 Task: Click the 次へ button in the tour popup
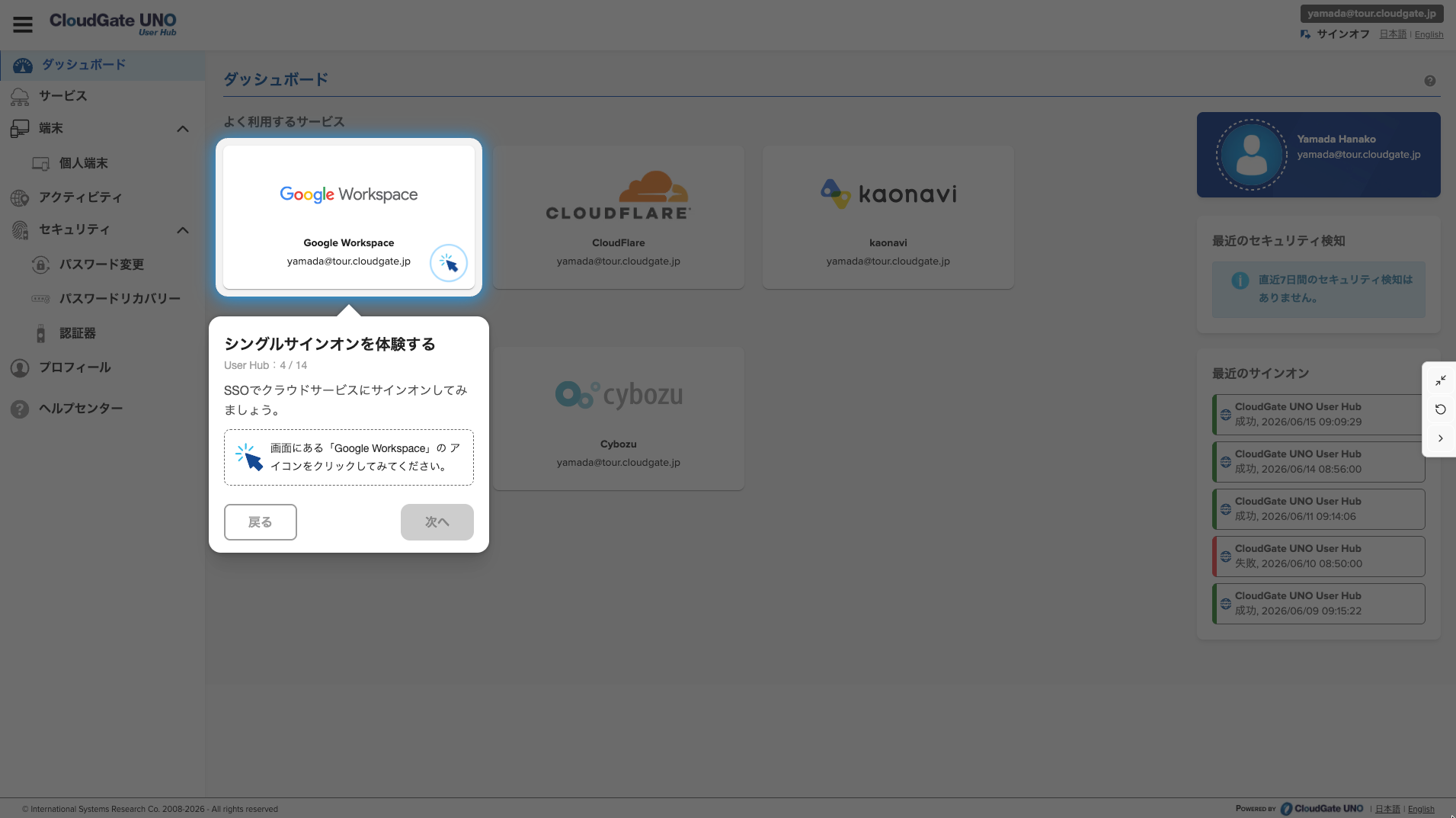pos(437,522)
